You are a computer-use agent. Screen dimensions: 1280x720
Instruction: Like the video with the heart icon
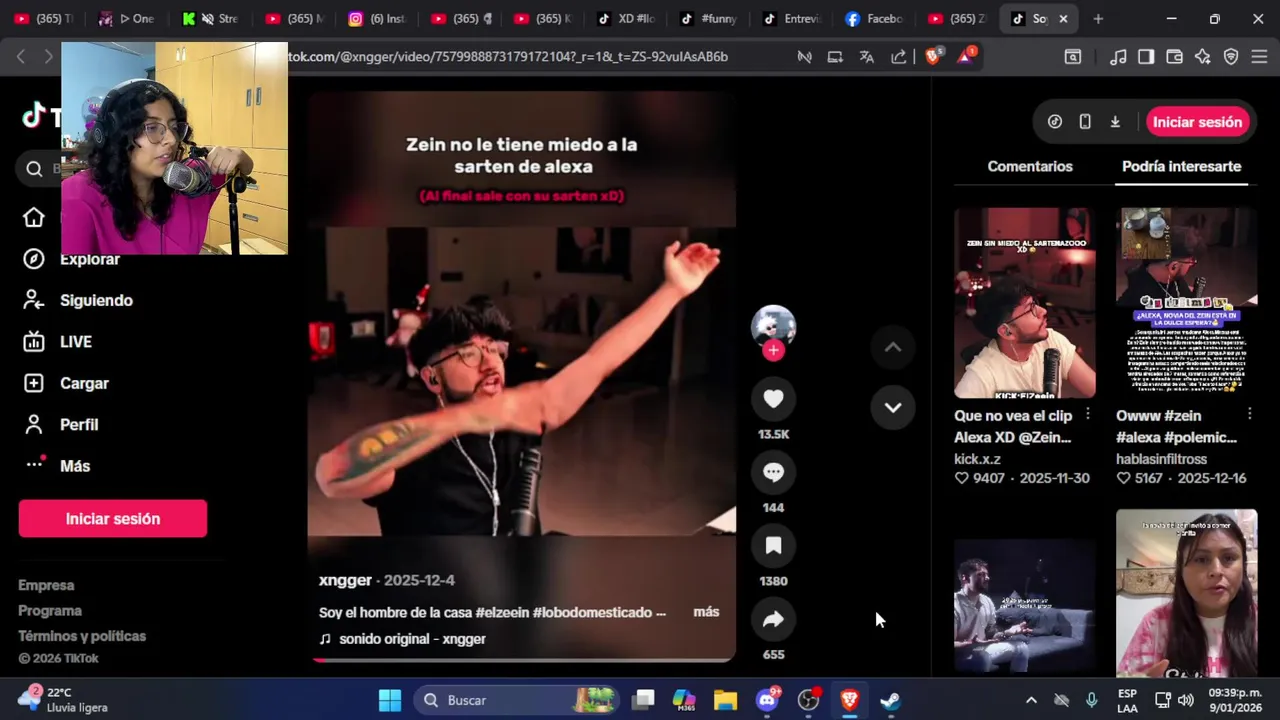(773, 399)
